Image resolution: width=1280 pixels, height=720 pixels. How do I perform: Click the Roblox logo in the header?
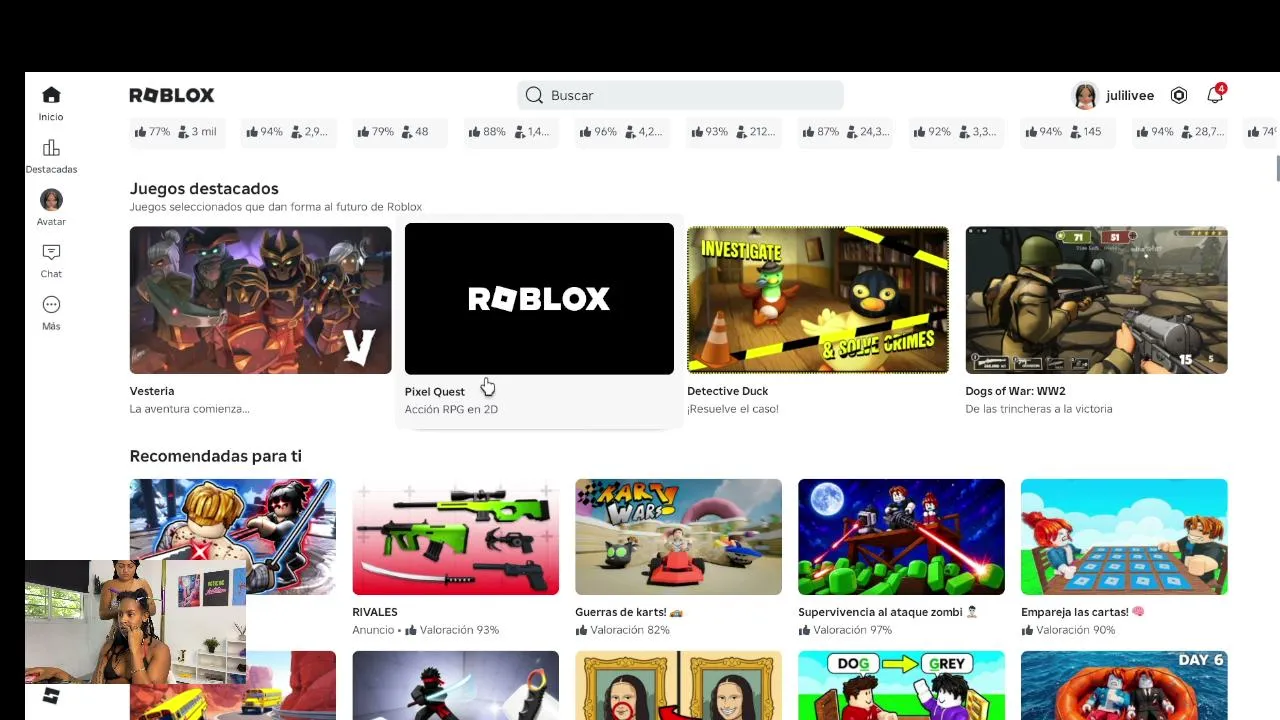click(x=172, y=95)
